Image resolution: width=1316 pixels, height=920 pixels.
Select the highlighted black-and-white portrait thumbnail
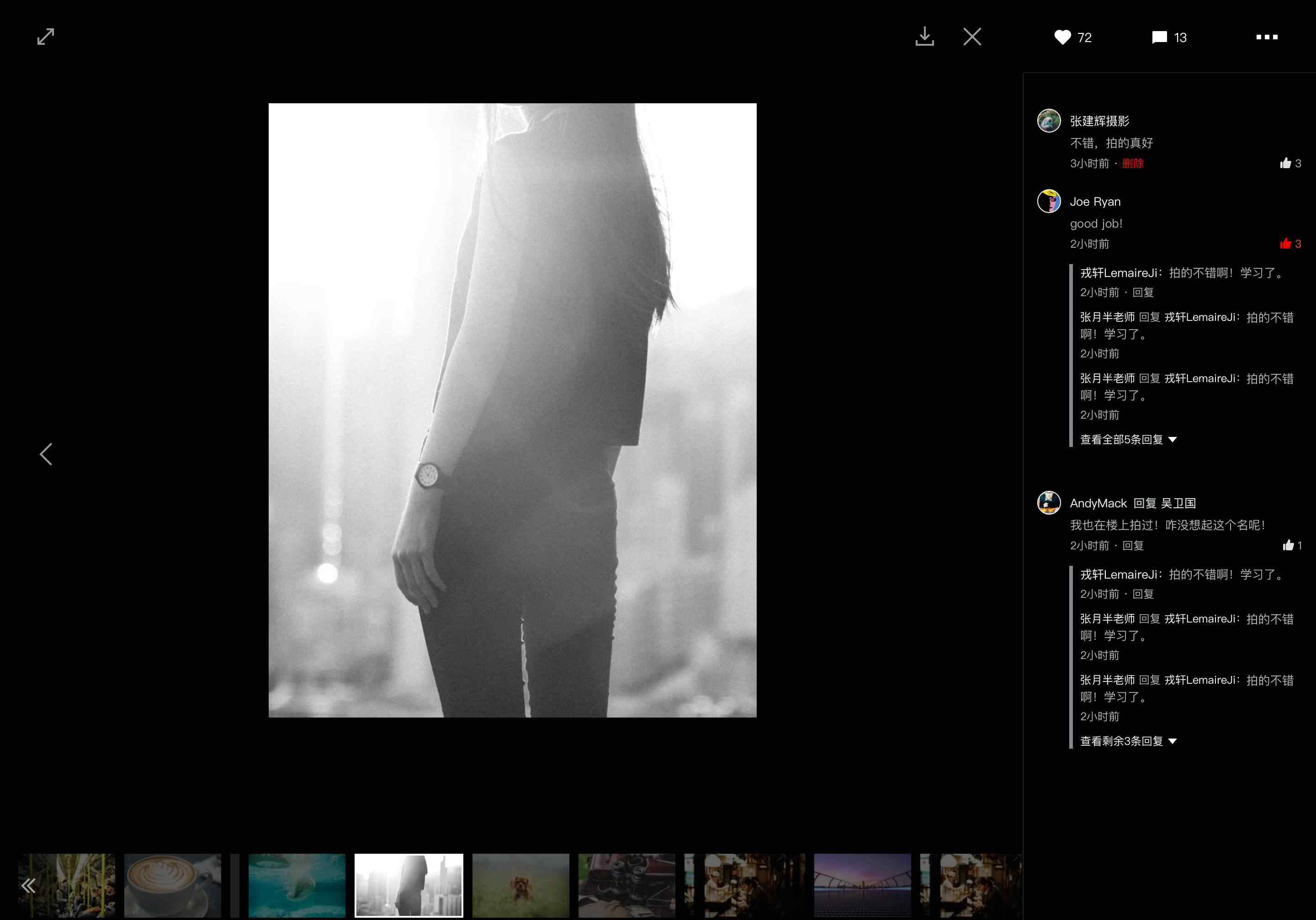(x=409, y=886)
